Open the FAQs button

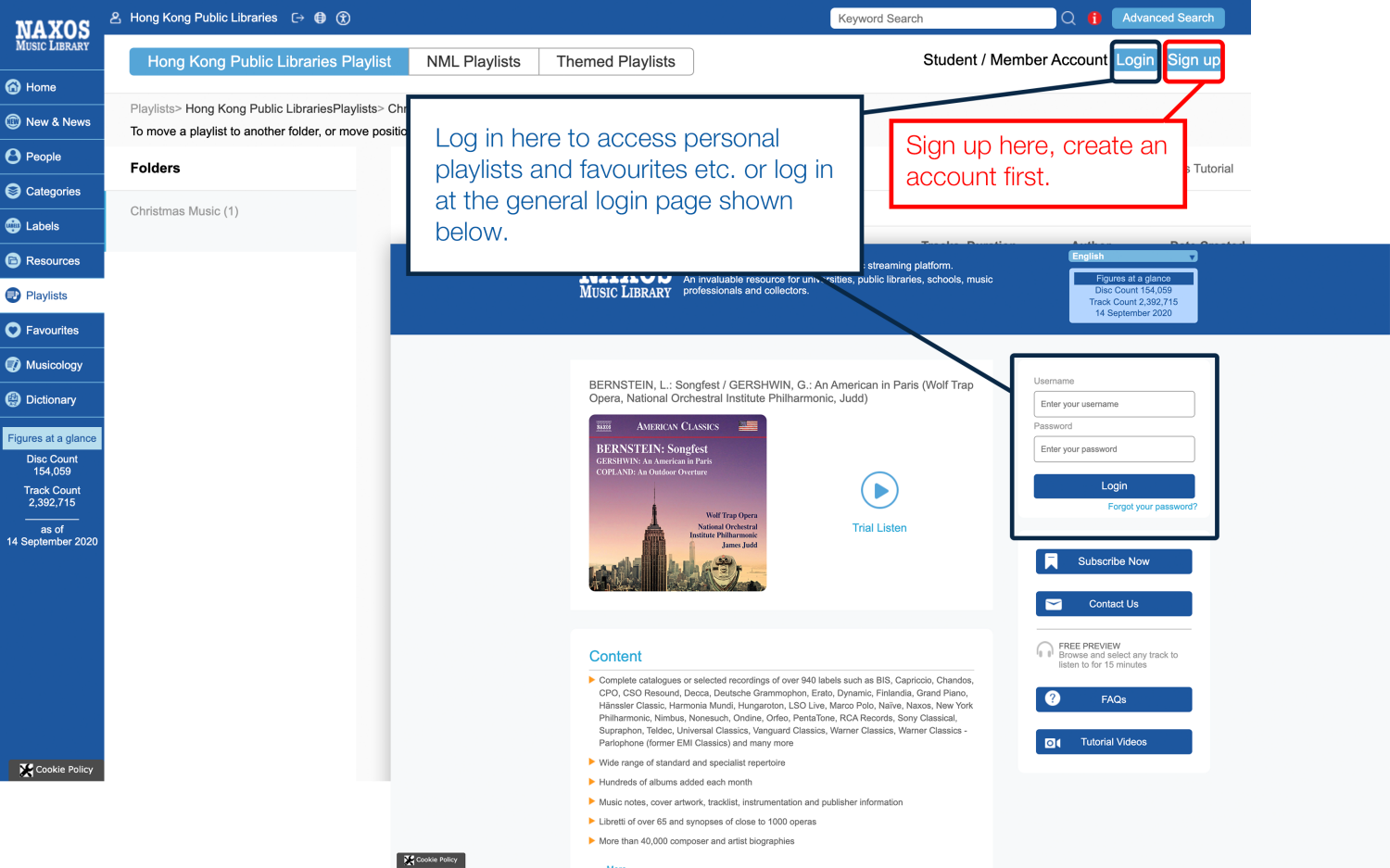pos(1114,699)
